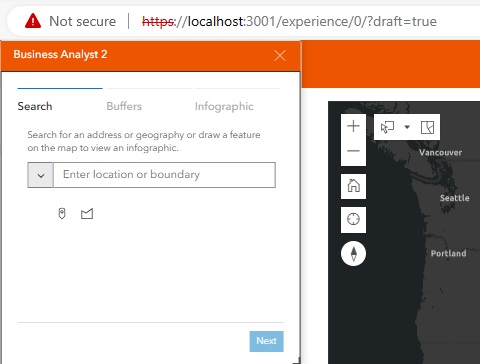Choose the draw polygon tool
This screenshot has width=480, height=364.
pos(87,213)
